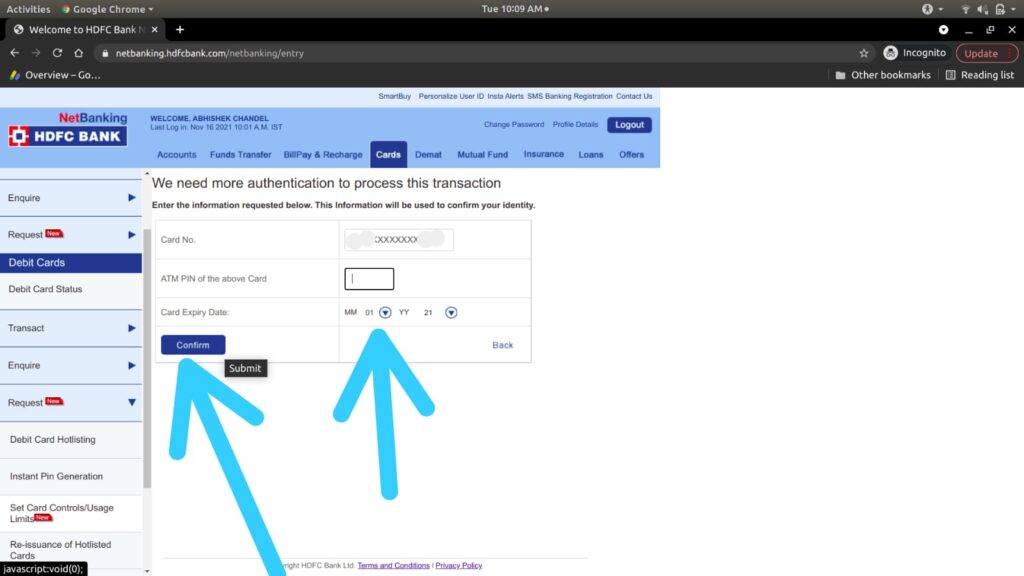Open Terms and Conditions link
1024x576 pixels.
[393, 566]
